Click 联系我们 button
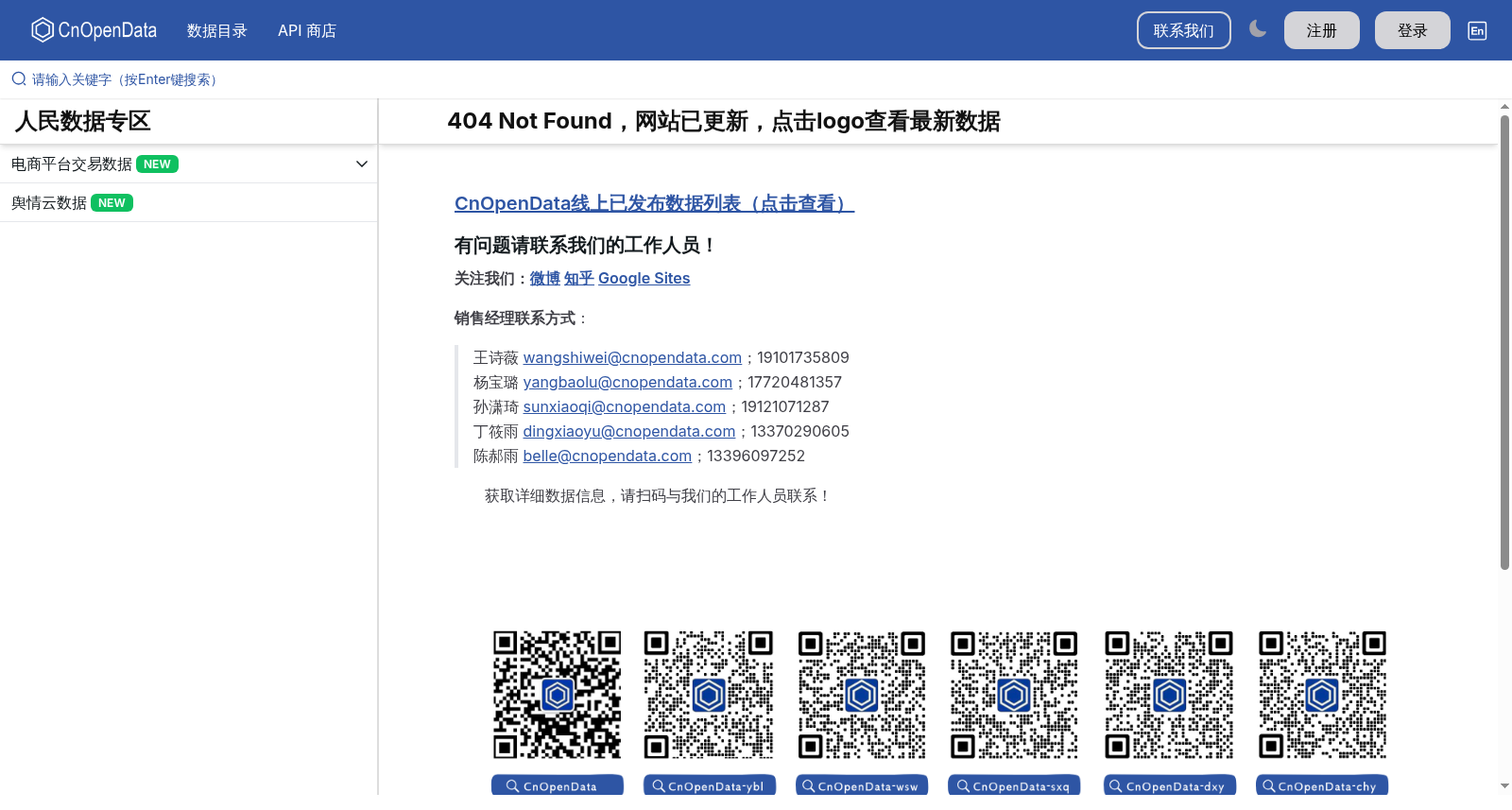The image size is (1512, 810). pyautogui.click(x=1184, y=30)
